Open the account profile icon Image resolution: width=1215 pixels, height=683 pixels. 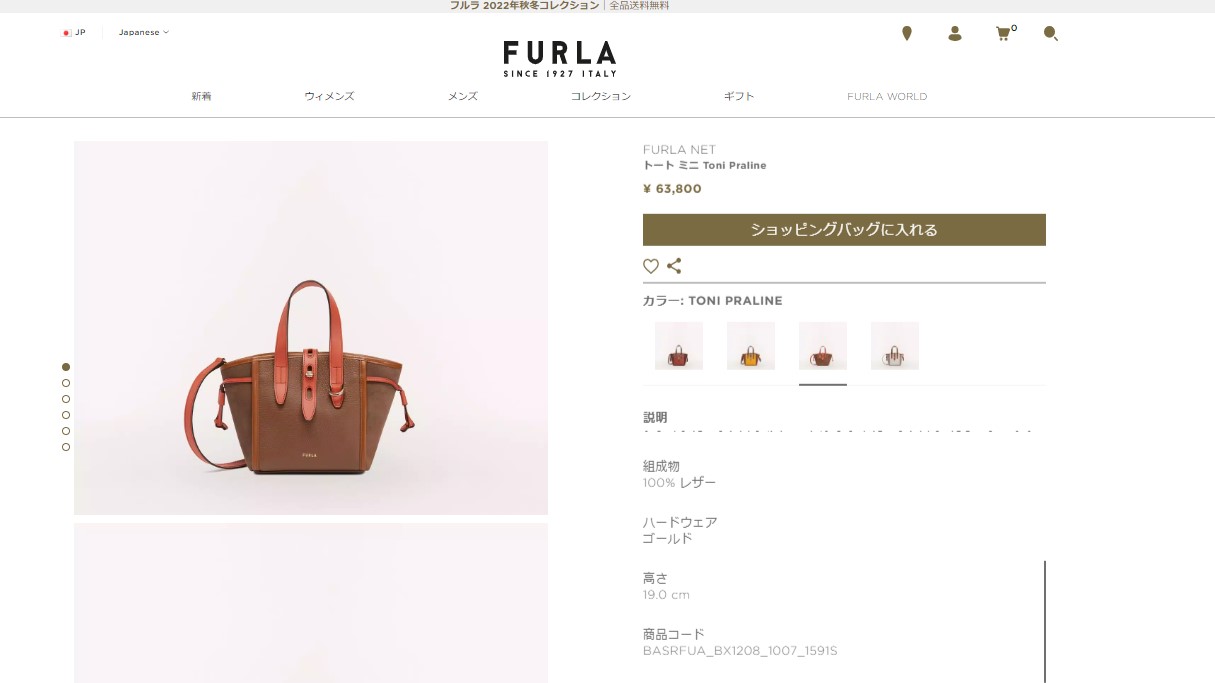(x=955, y=34)
